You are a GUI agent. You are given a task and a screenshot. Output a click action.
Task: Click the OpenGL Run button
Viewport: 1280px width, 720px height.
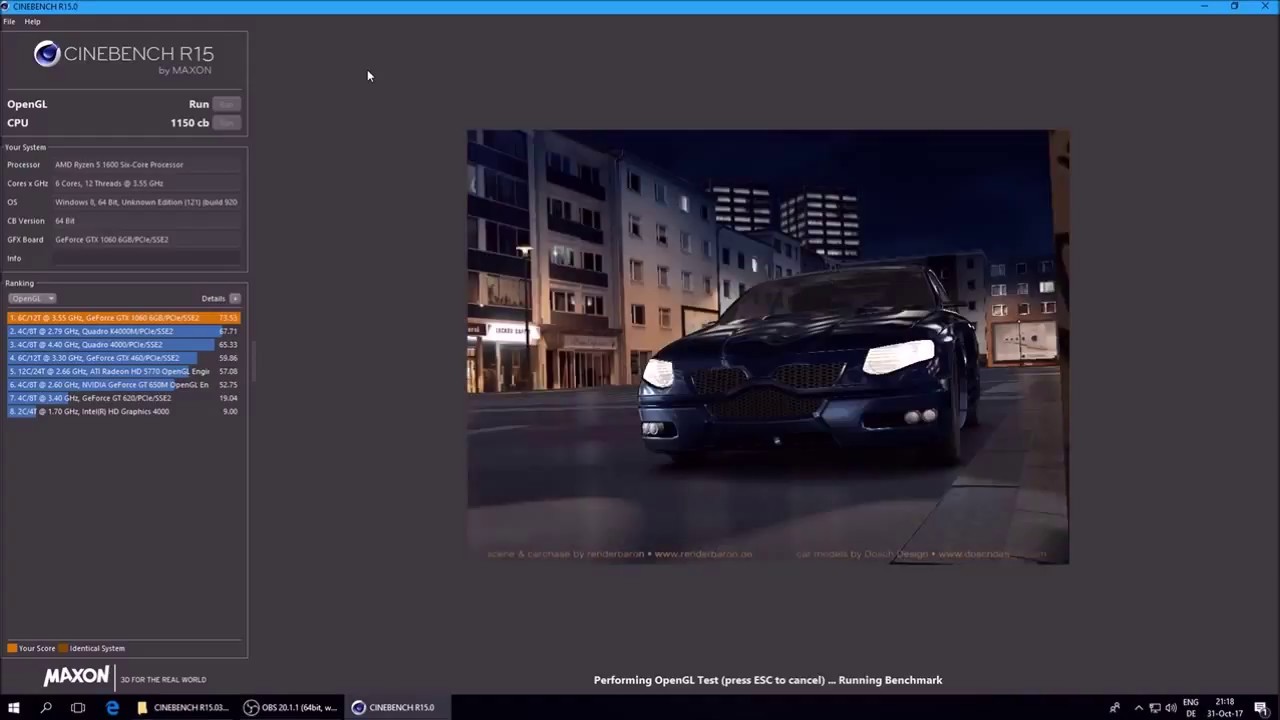pos(226,104)
